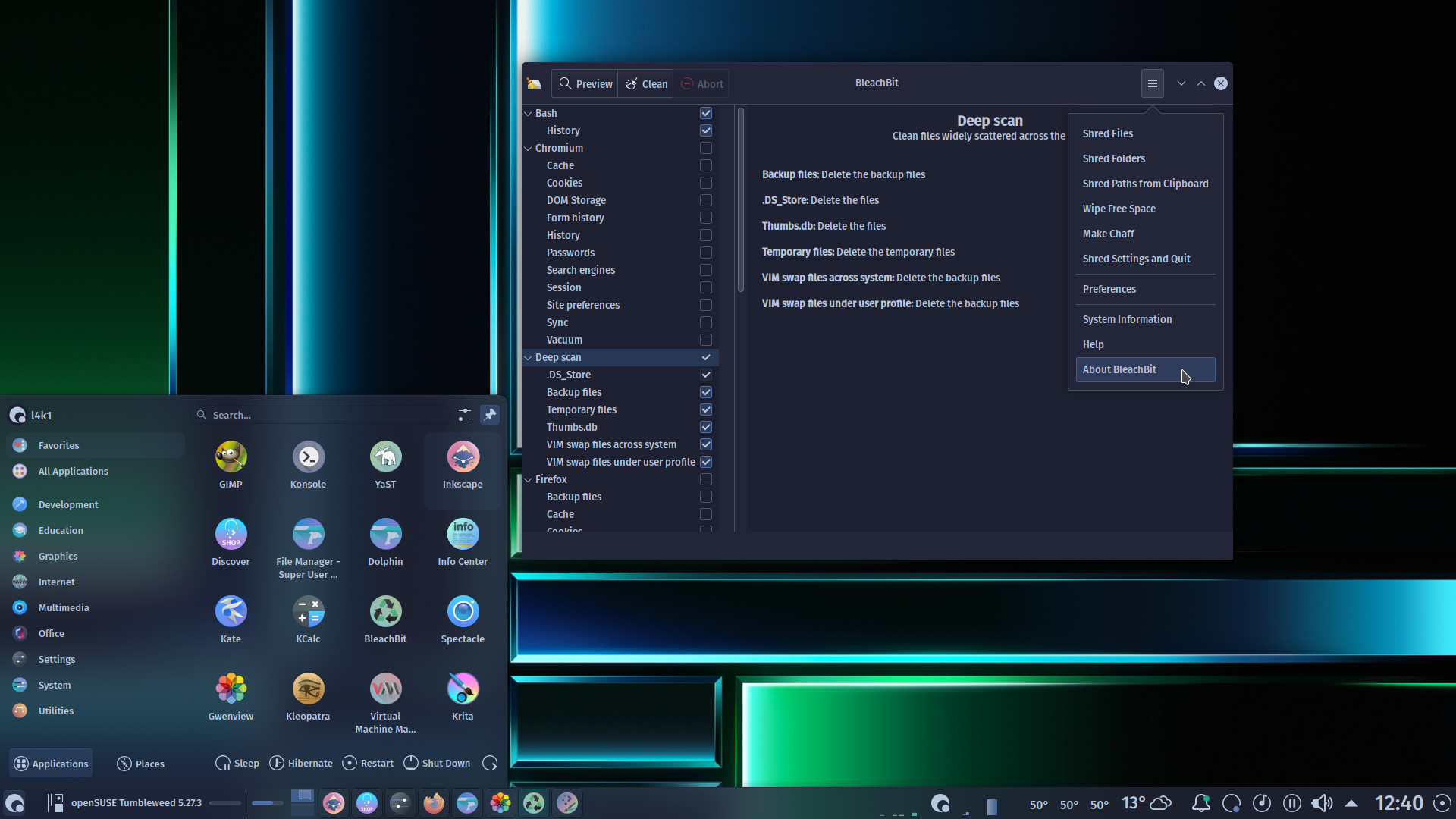Open About BleachBit menu entry
Image resolution: width=1456 pixels, height=819 pixels.
[1145, 369]
